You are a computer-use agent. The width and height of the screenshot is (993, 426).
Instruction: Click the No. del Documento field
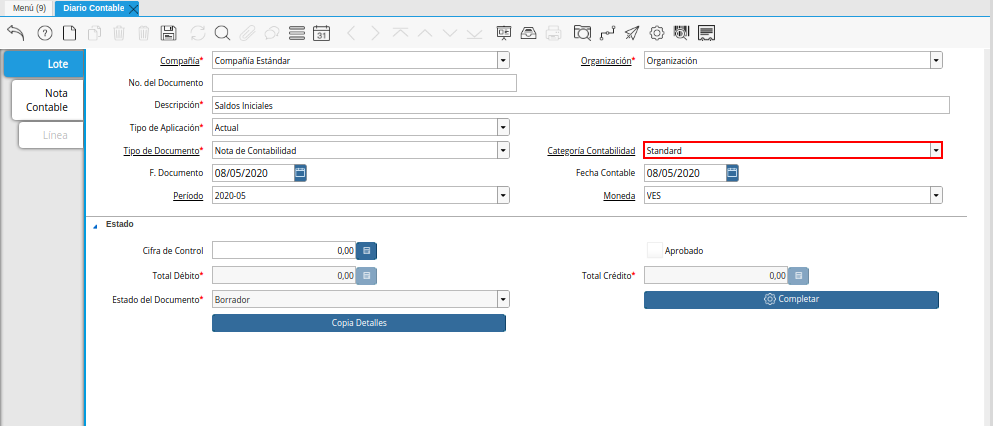[x=364, y=83]
